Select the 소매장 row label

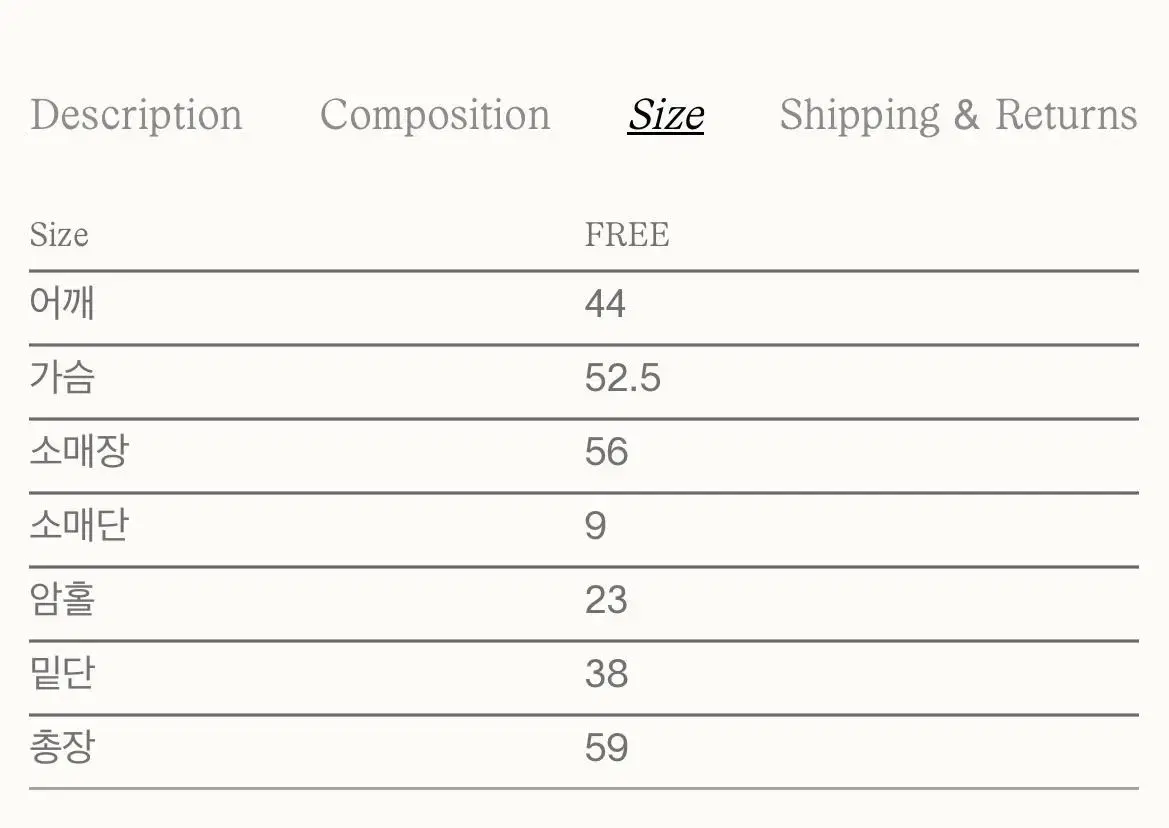[x=79, y=451]
